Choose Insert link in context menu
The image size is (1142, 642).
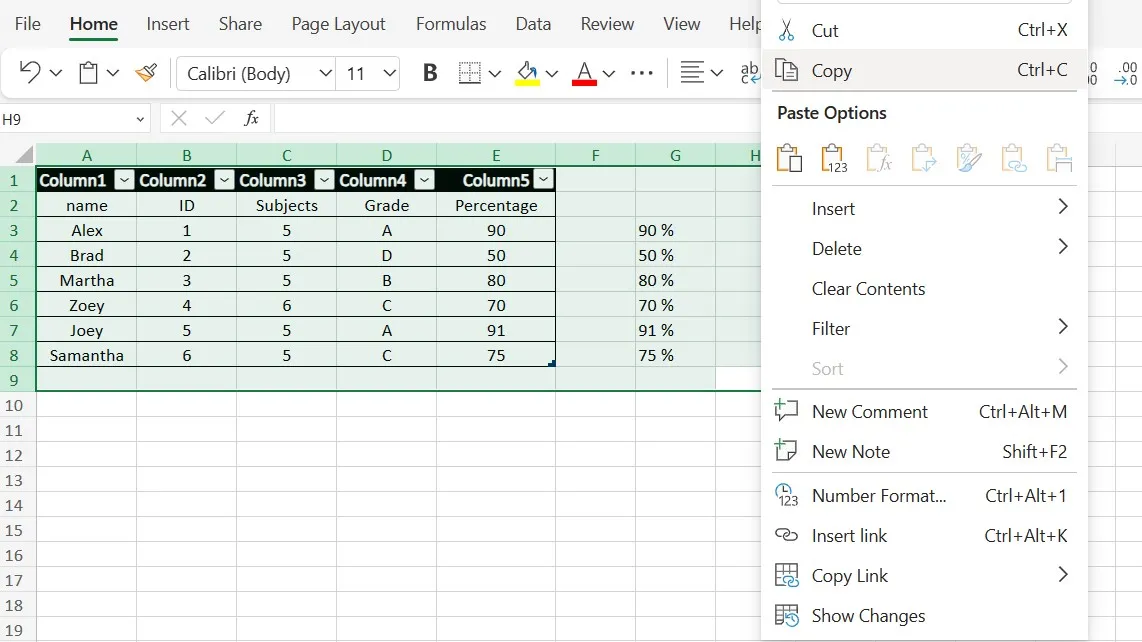coord(924,536)
